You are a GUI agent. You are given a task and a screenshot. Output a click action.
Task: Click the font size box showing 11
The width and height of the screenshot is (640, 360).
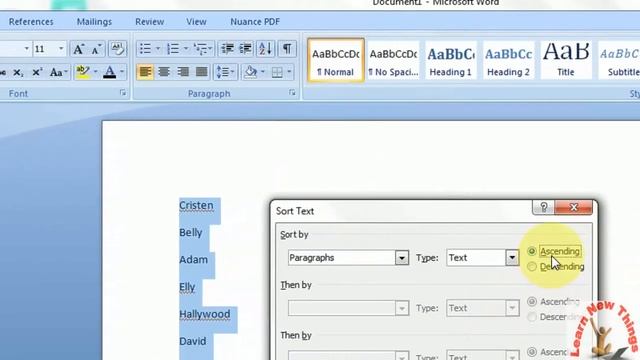(44, 49)
